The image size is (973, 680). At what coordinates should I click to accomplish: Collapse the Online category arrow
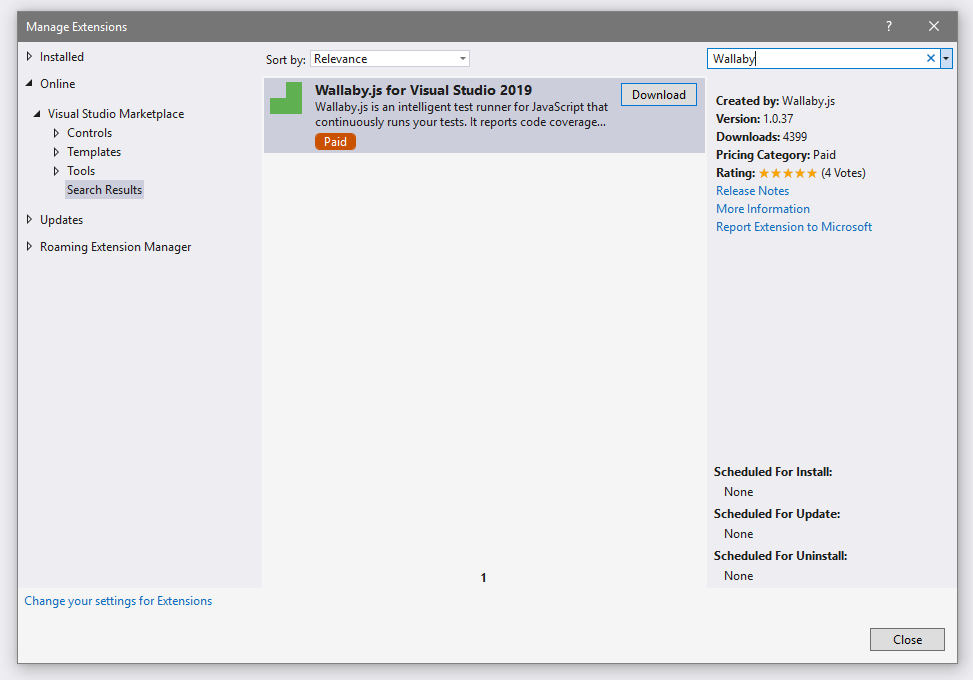pos(29,83)
